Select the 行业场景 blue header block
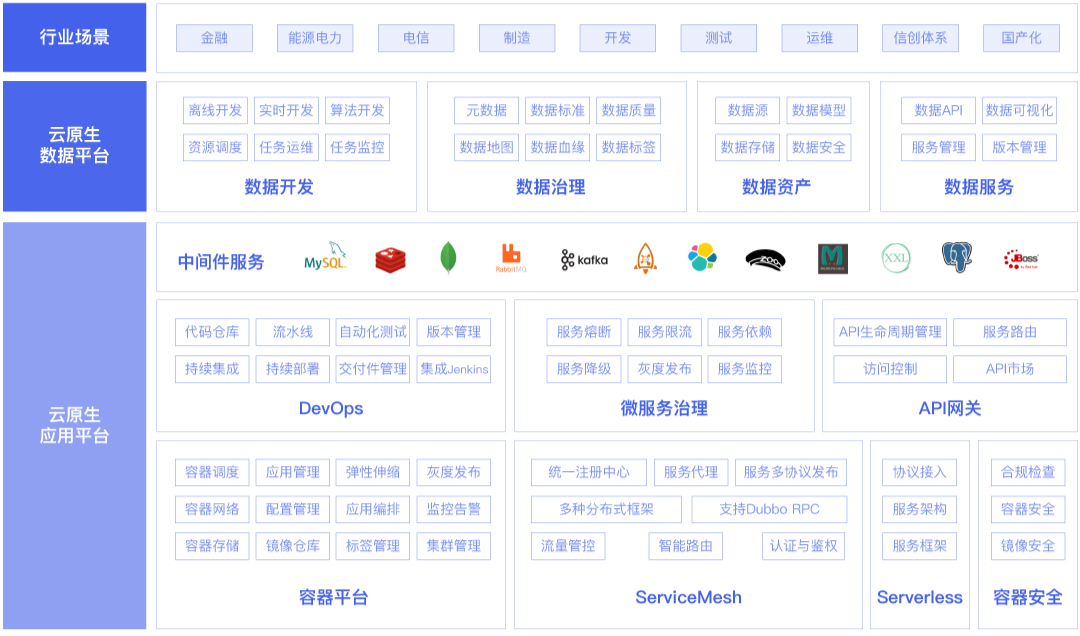Screen dimensions: 1080x636 [74, 37]
